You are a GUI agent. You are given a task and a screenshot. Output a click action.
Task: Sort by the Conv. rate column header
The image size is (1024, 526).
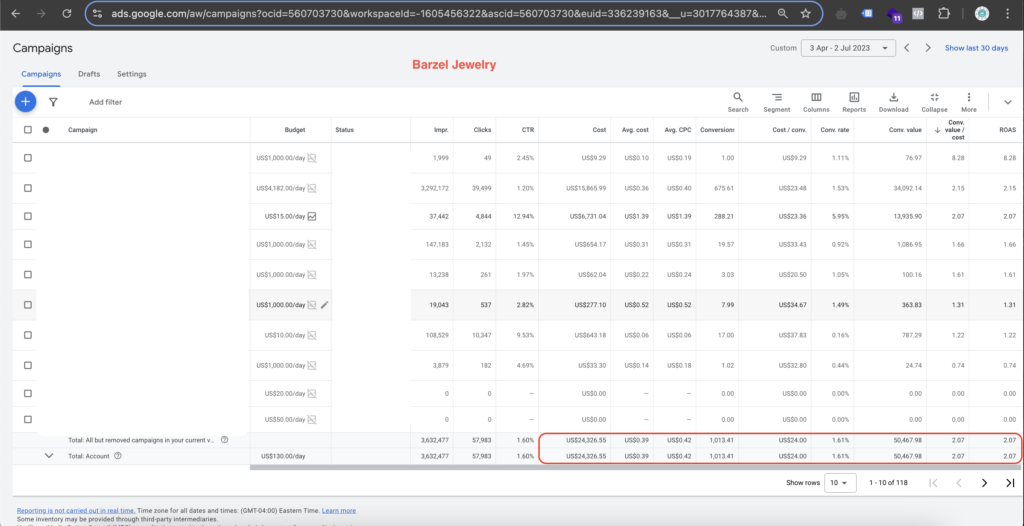(835, 129)
